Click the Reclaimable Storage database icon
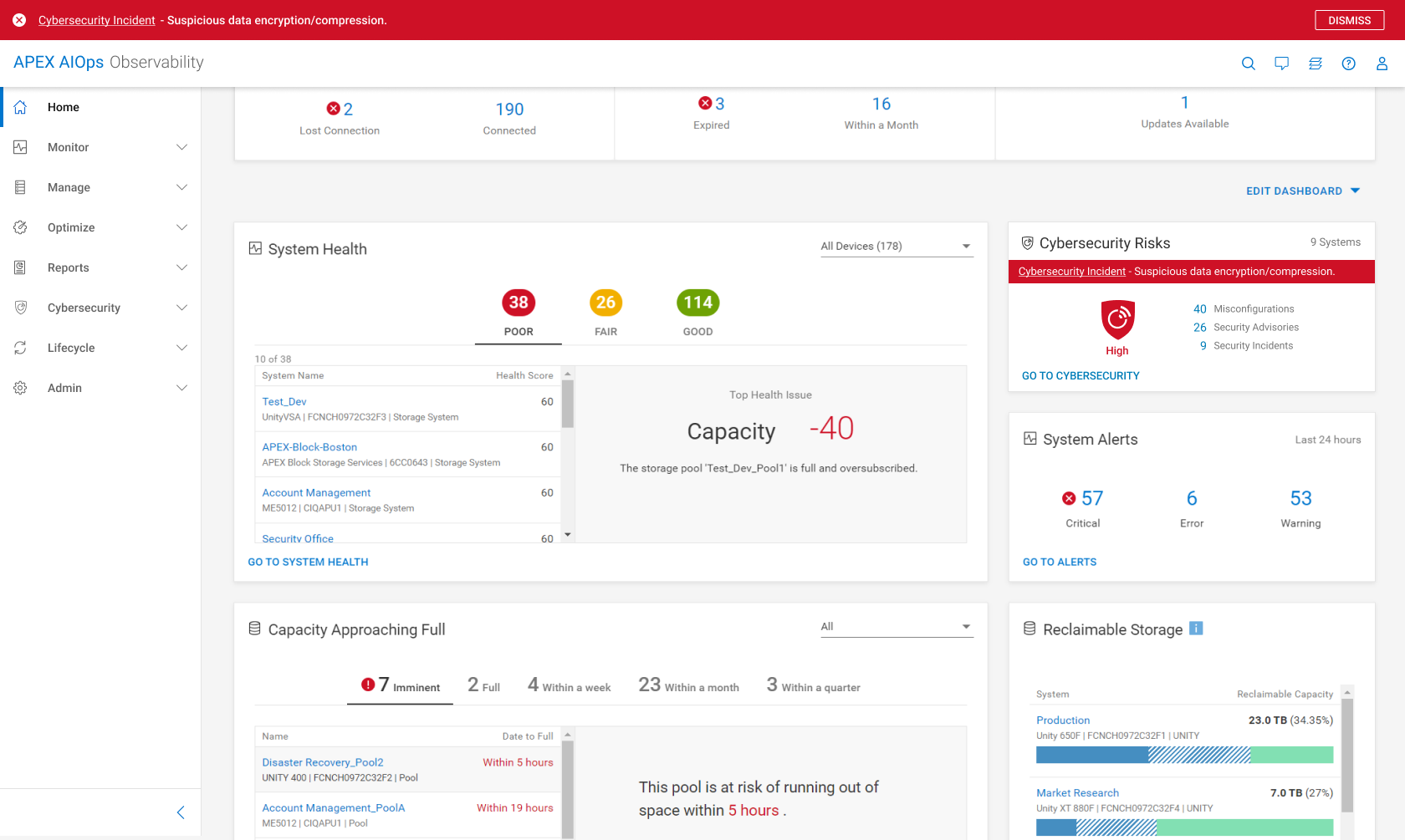The width and height of the screenshot is (1405, 840). (x=1029, y=629)
